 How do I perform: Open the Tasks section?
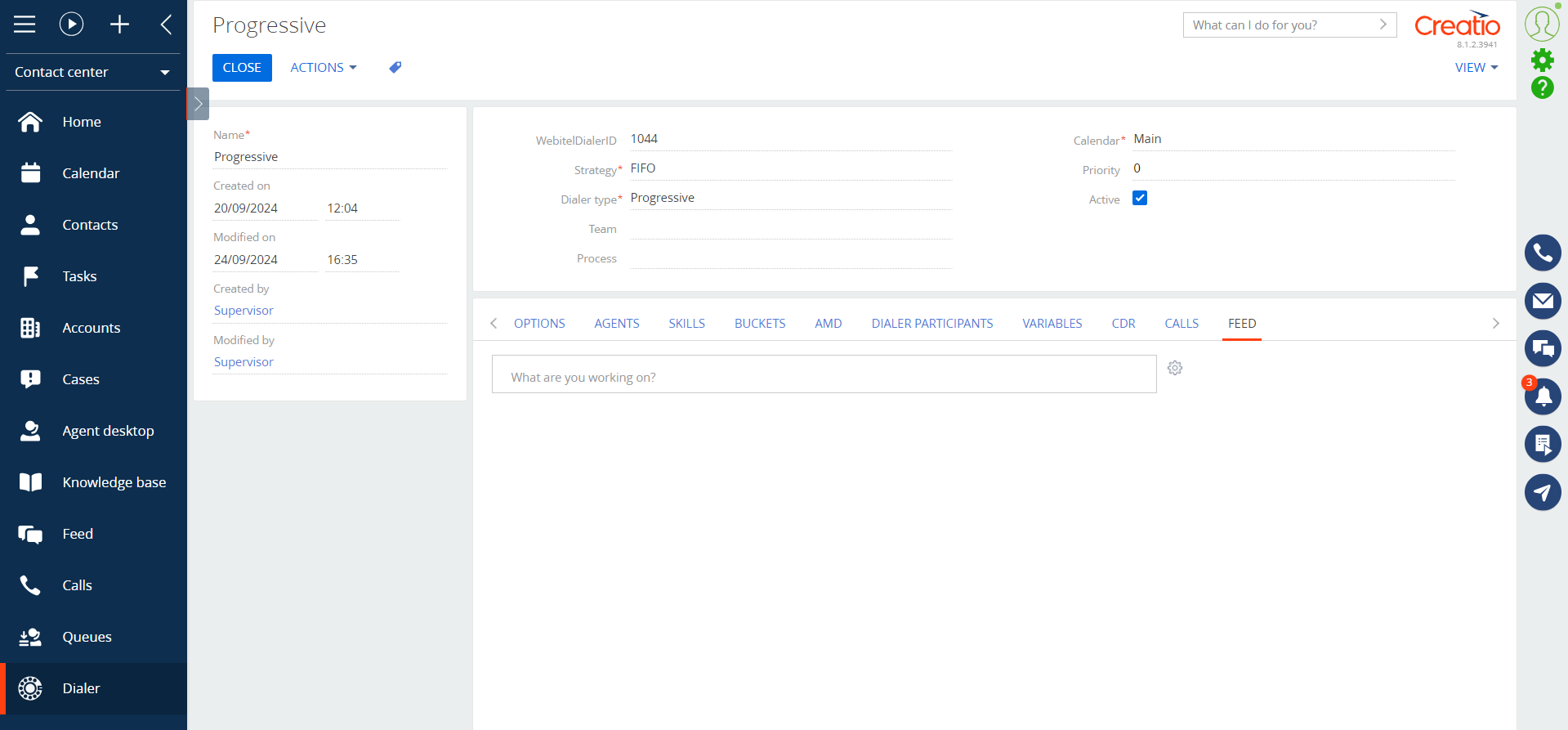click(93, 276)
